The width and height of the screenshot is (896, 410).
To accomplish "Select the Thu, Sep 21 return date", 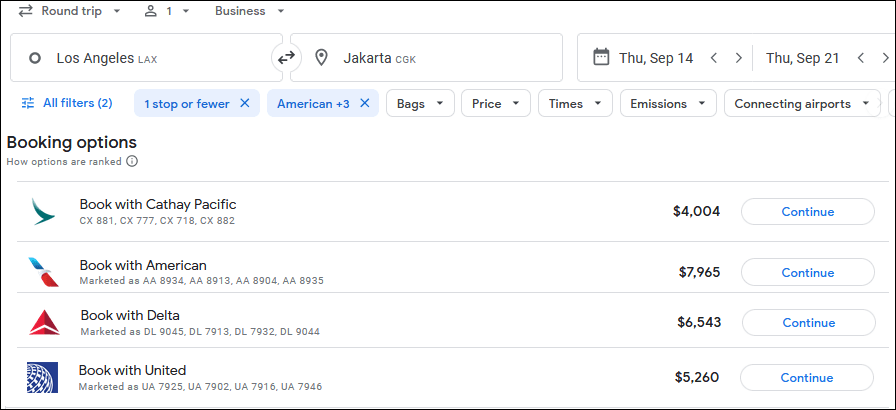I will pyautogui.click(x=802, y=58).
